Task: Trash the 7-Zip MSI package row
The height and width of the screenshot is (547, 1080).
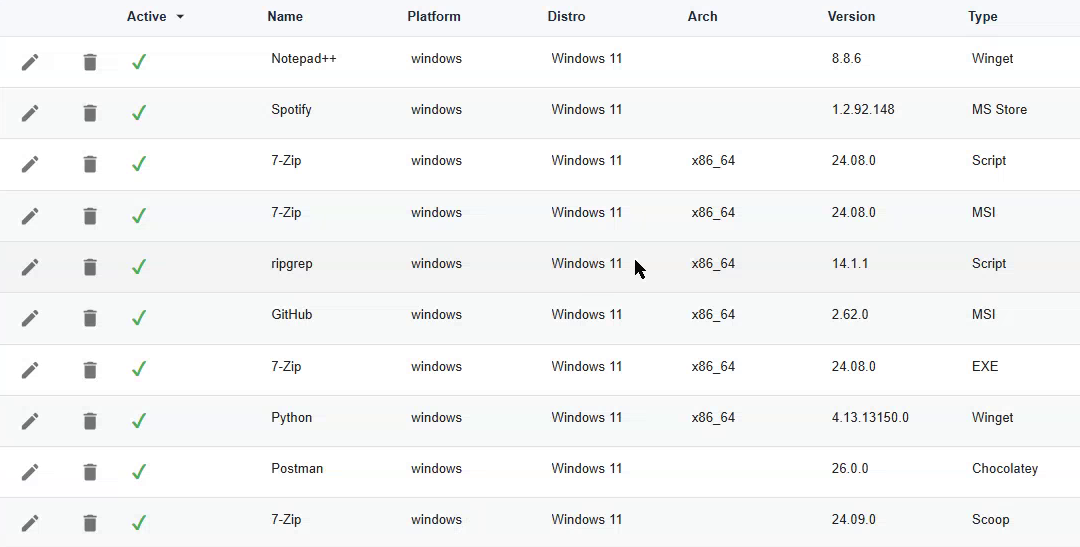Action: (90, 216)
